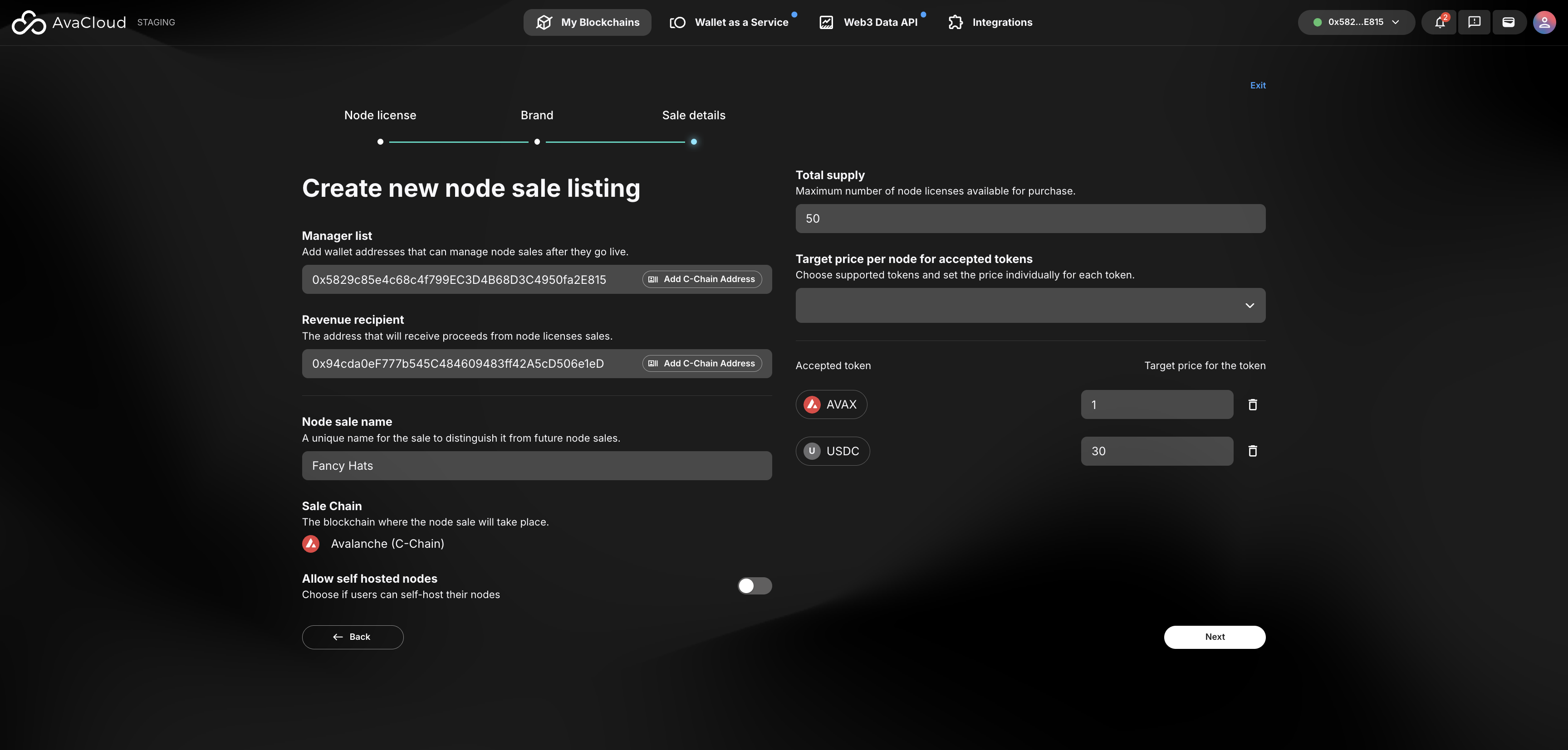Image resolution: width=1568 pixels, height=750 pixels.
Task: Delete the USDC accepted token row
Action: pos(1253,451)
